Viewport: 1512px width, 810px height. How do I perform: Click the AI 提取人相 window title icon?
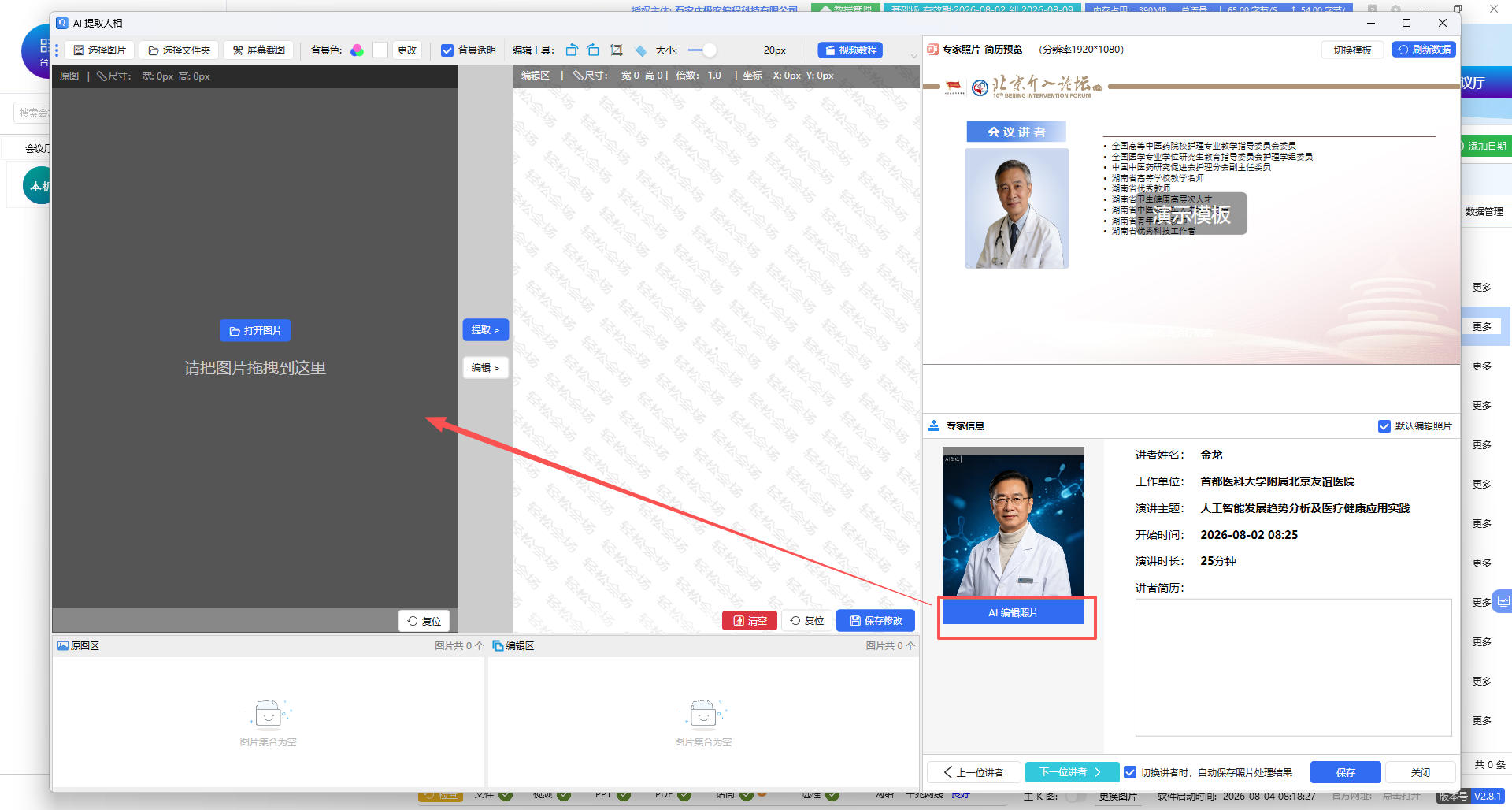(x=62, y=23)
